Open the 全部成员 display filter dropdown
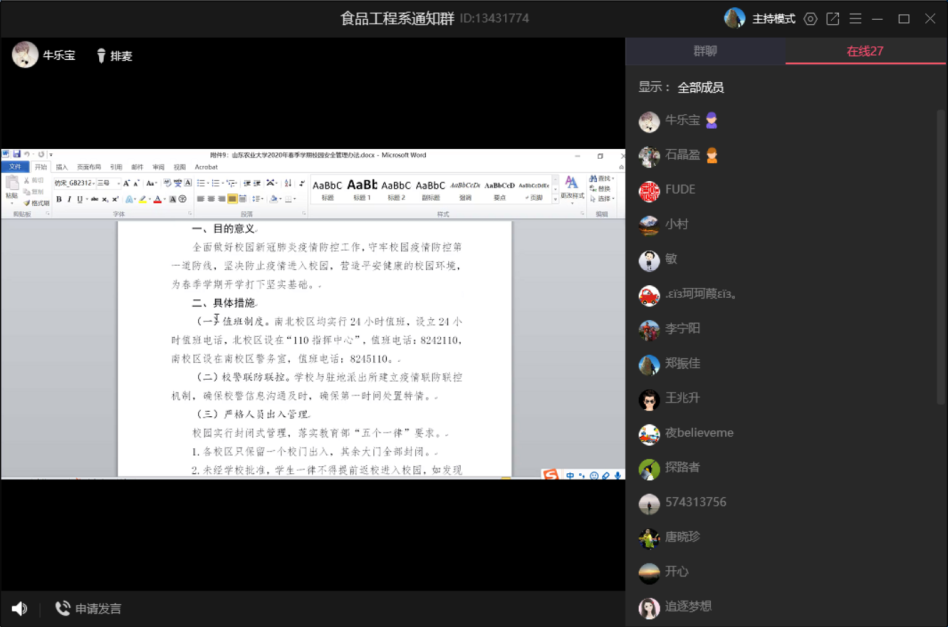This screenshot has height=627, width=948. click(x=700, y=87)
